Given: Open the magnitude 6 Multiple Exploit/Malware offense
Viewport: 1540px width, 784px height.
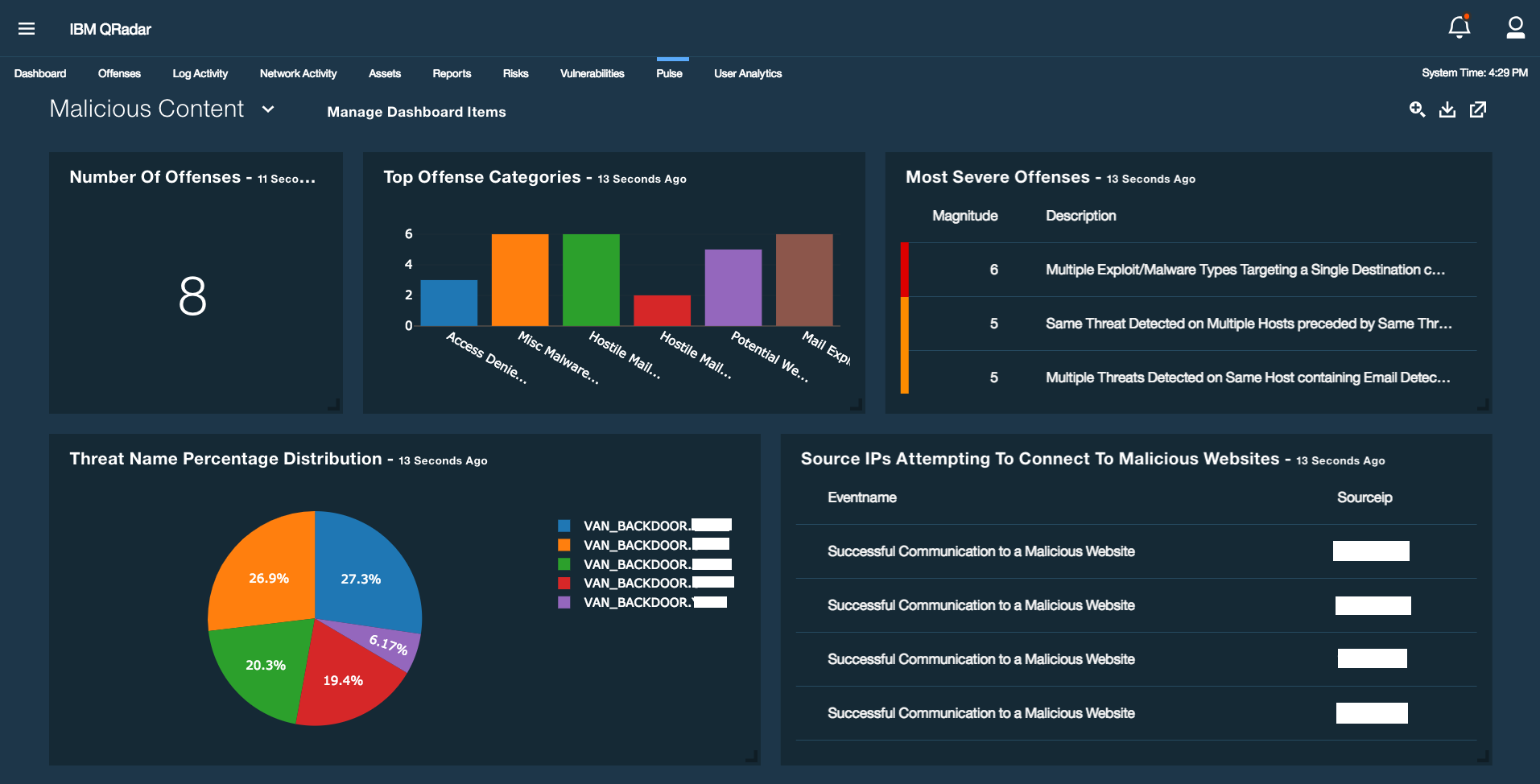Looking at the screenshot, I should [1244, 270].
